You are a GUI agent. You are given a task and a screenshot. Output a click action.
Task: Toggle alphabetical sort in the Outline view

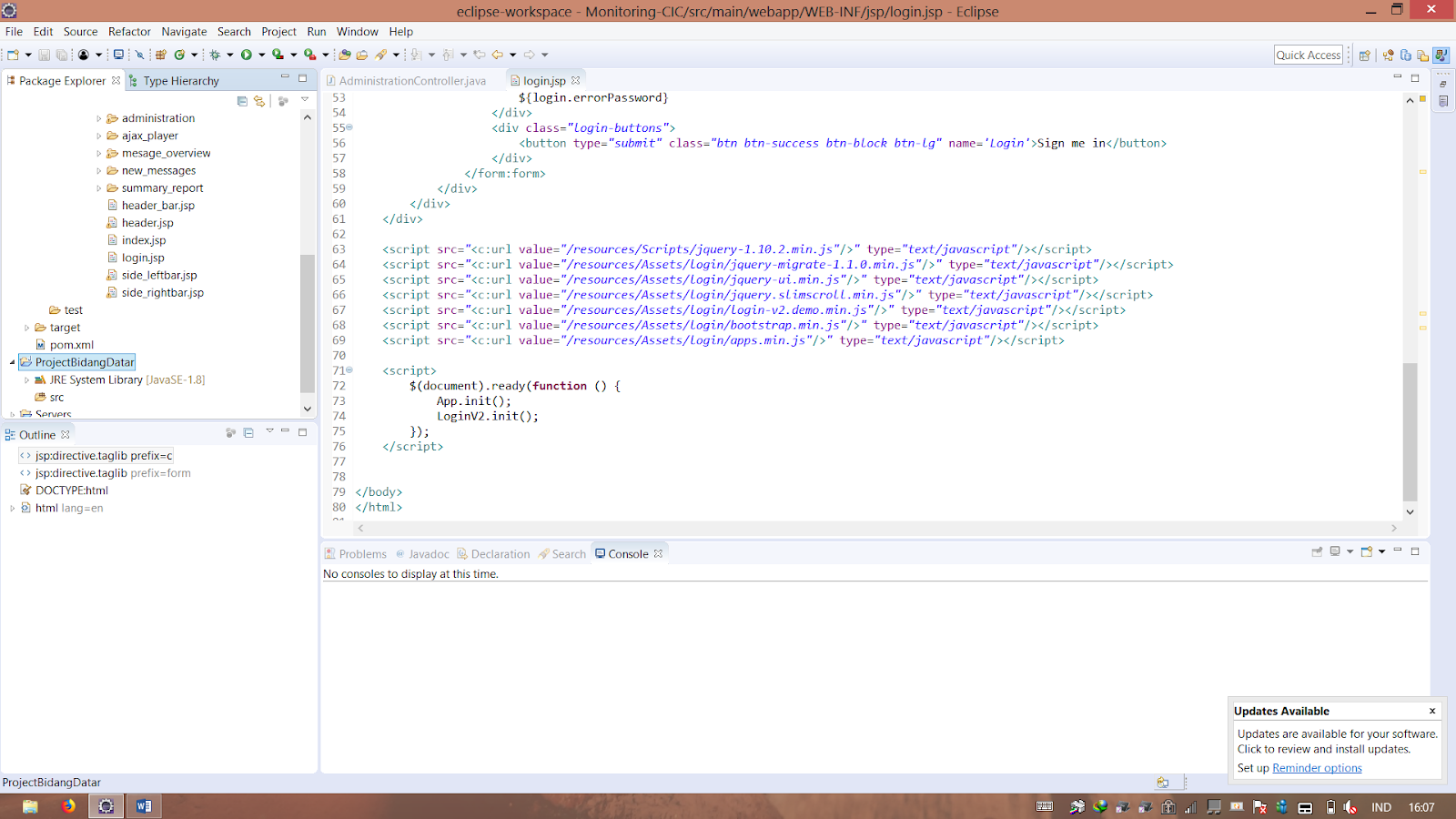(x=230, y=434)
